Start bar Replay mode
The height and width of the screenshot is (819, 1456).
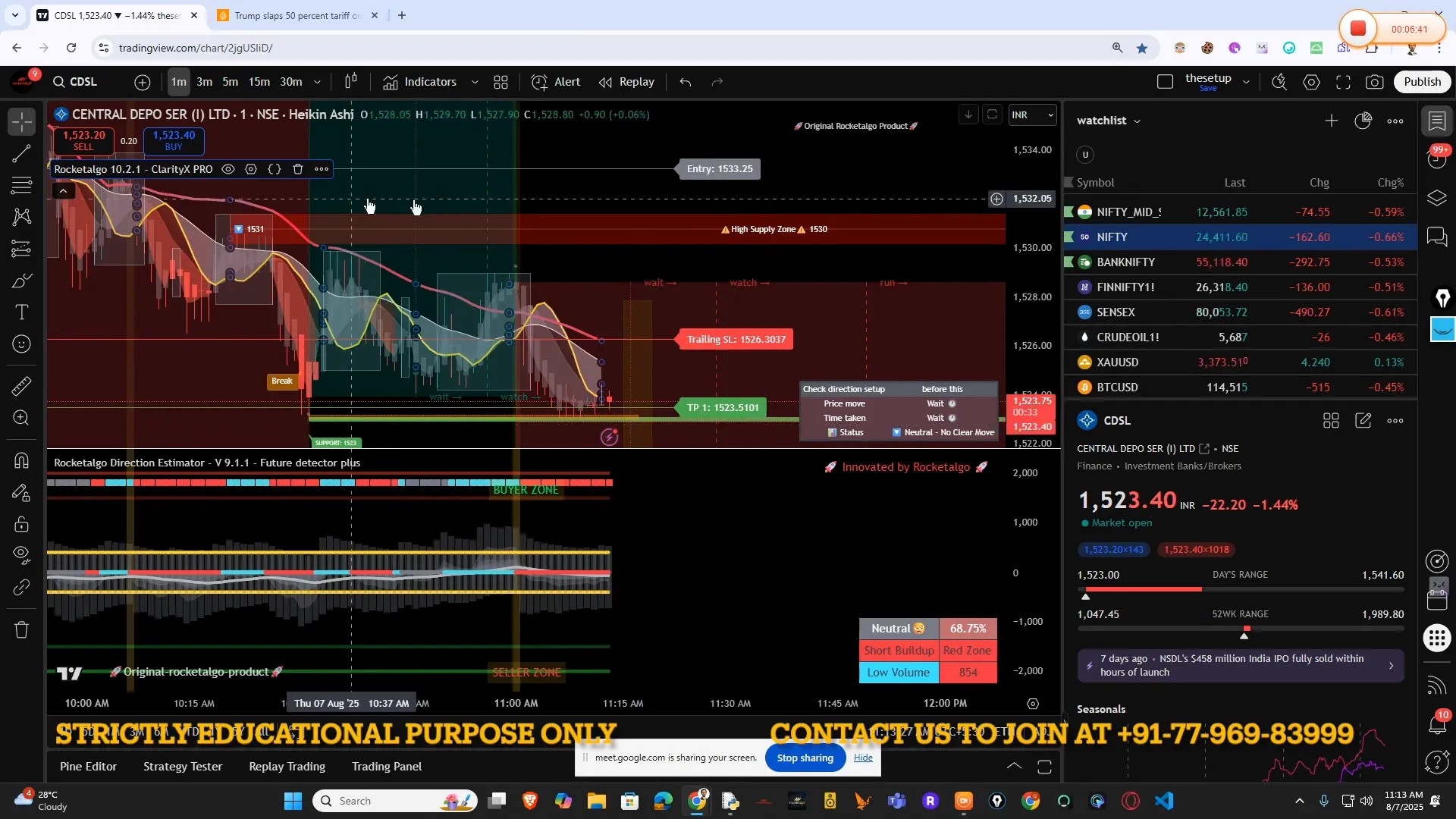pyautogui.click(x=626, y=82)
